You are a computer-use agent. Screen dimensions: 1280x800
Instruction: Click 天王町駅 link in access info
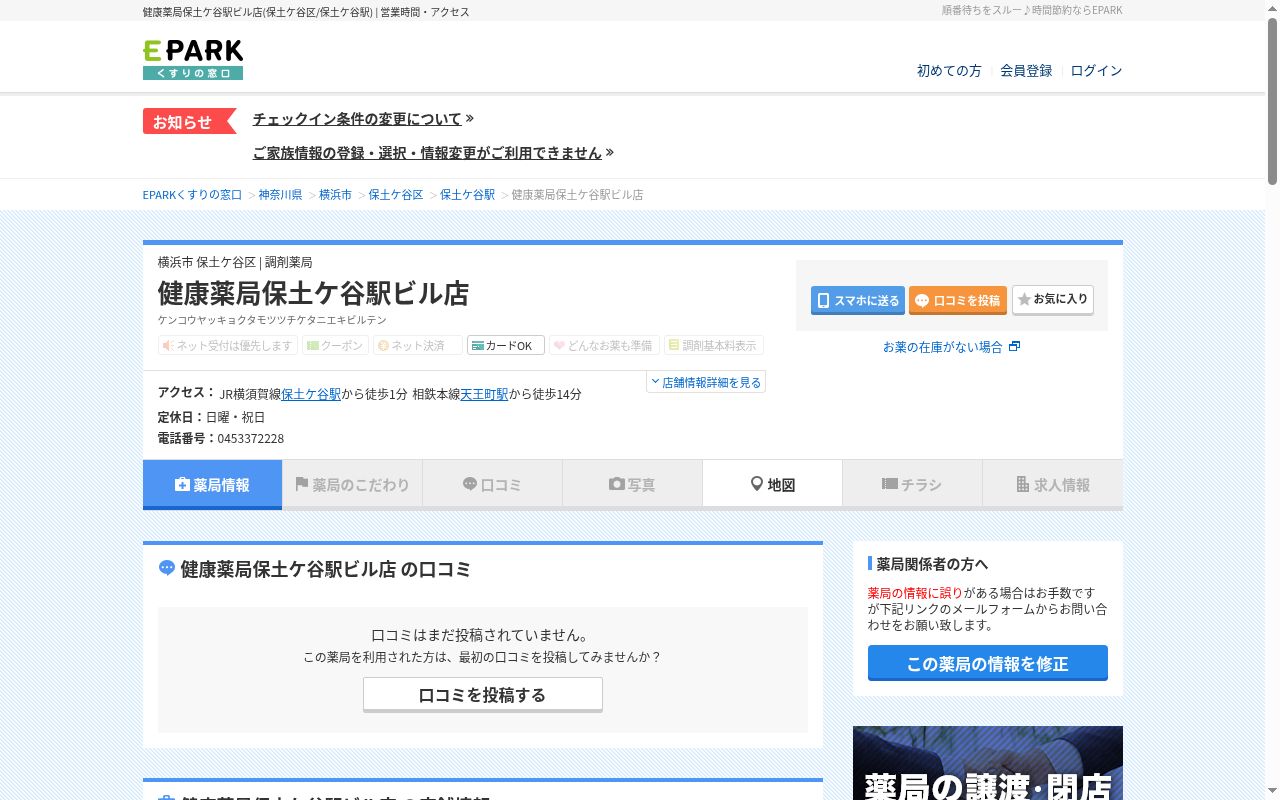pyautogui.click(x=484, y=394)
